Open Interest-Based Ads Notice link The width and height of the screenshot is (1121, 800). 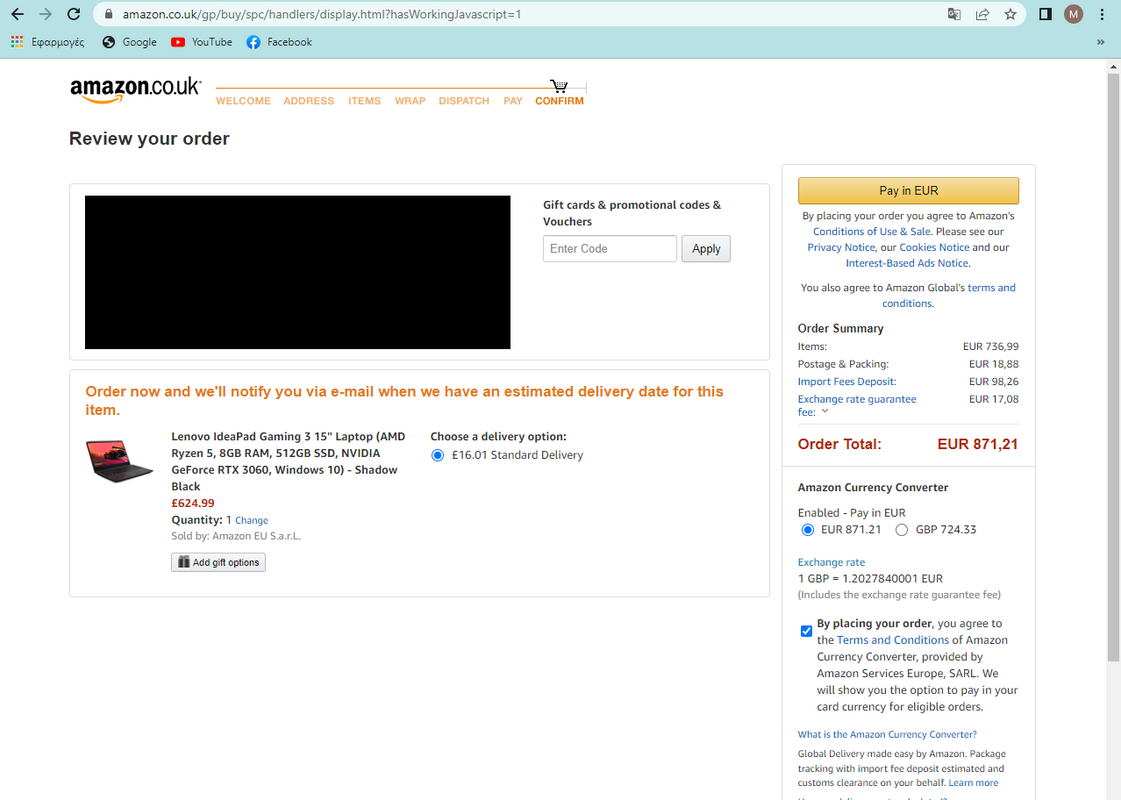907,263
